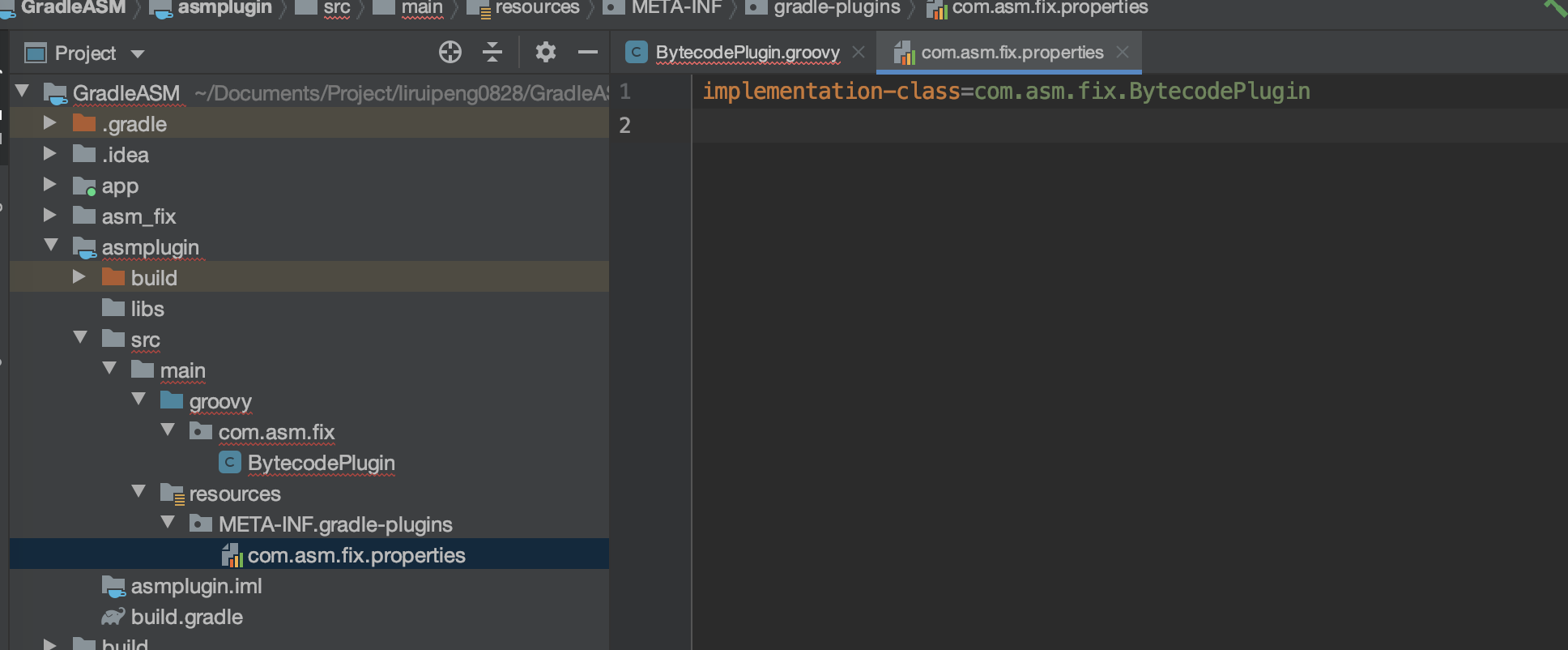
Task: Select com.asm.fix.properties in the project tree
Action: pos(356,555)
